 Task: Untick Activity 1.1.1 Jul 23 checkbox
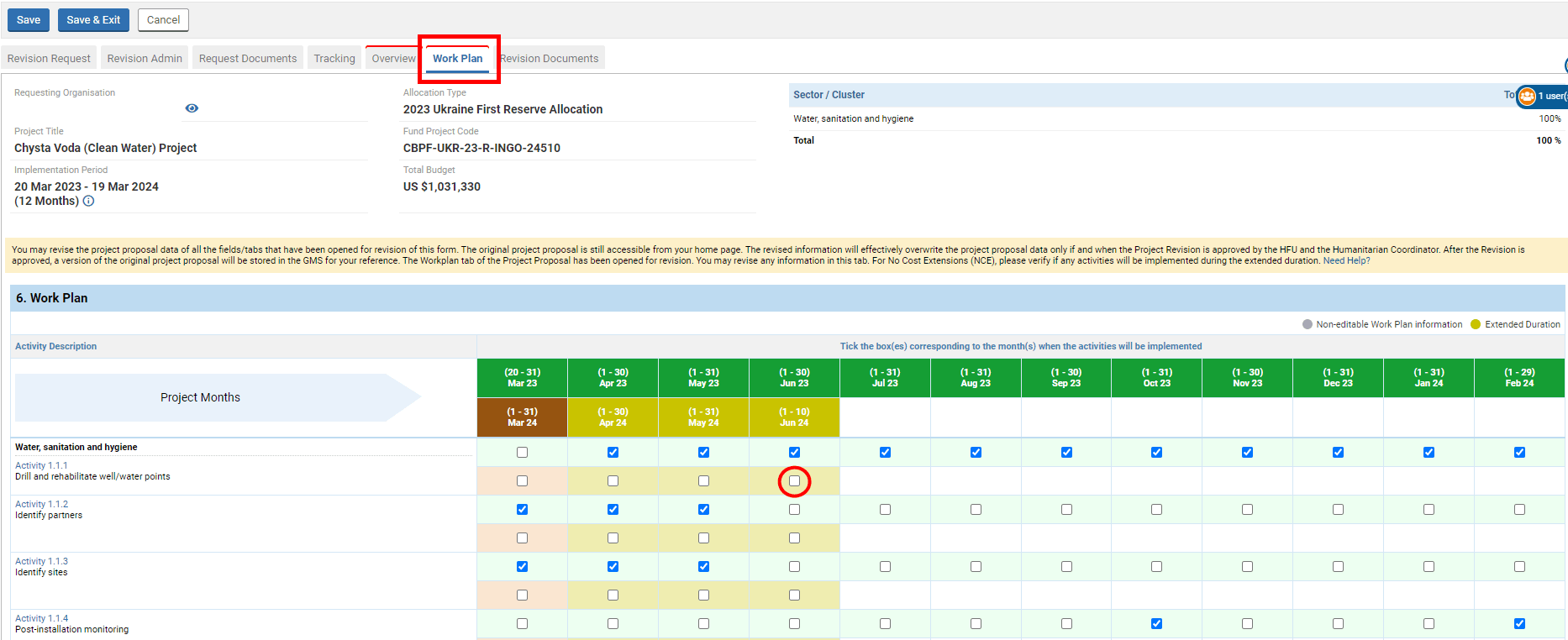coord(885,453)
